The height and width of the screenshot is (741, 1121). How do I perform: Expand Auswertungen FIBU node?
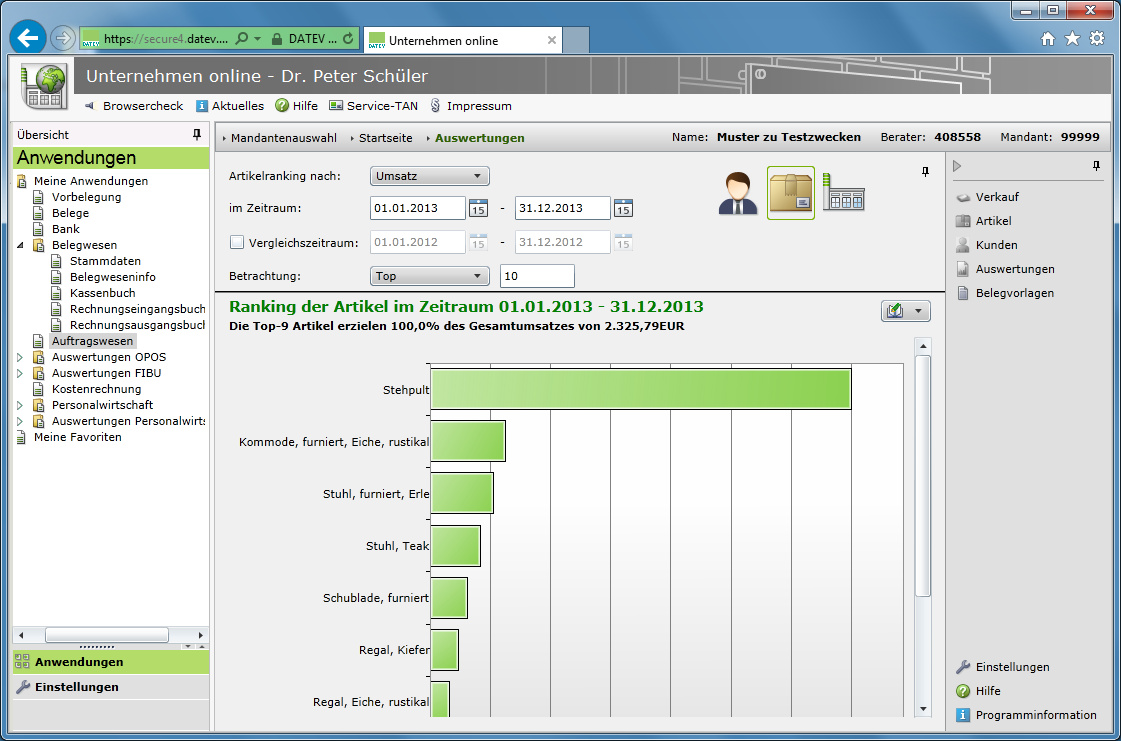point(19,373)
